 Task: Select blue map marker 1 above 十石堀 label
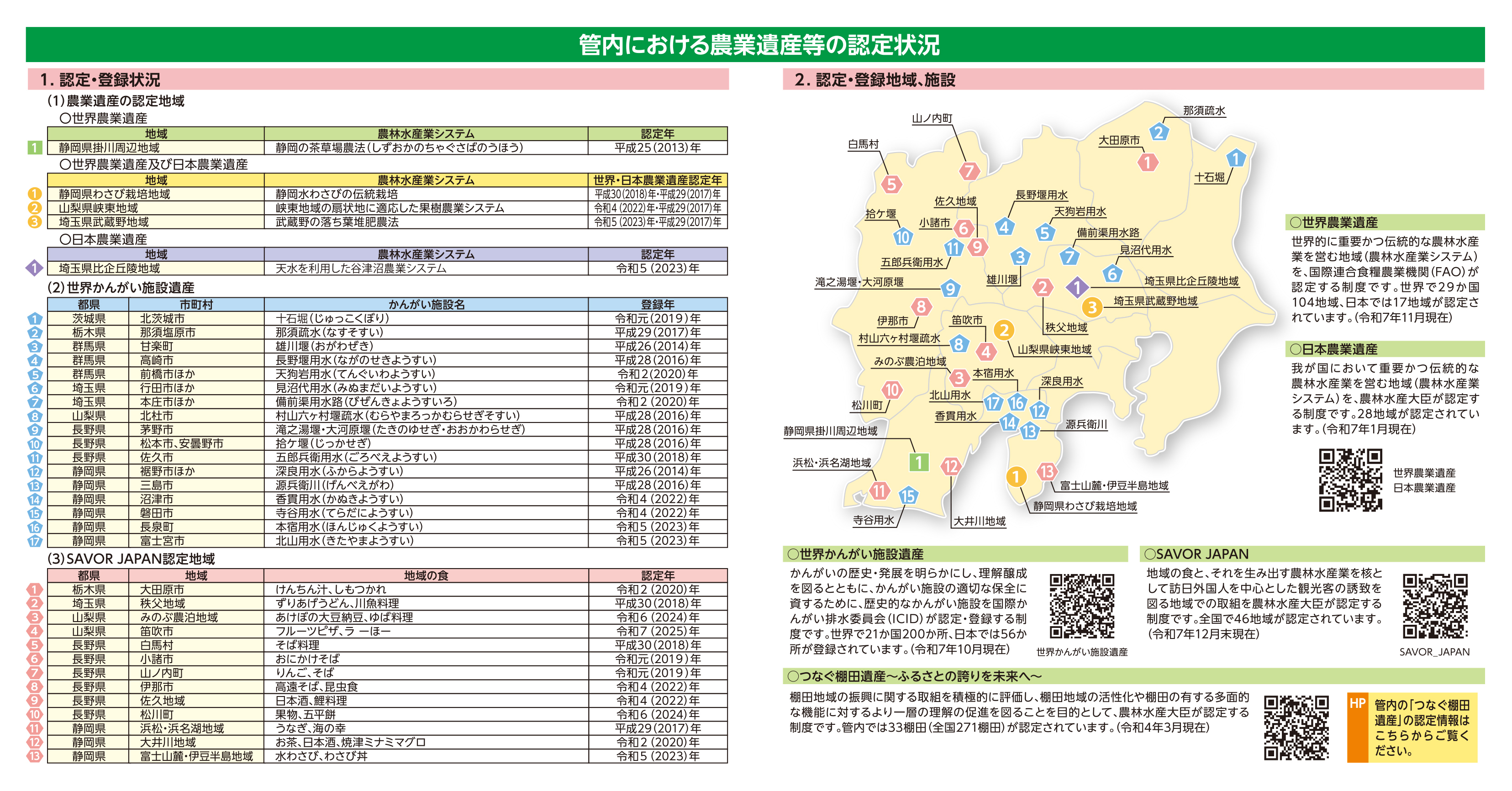tap(1236, 158)
